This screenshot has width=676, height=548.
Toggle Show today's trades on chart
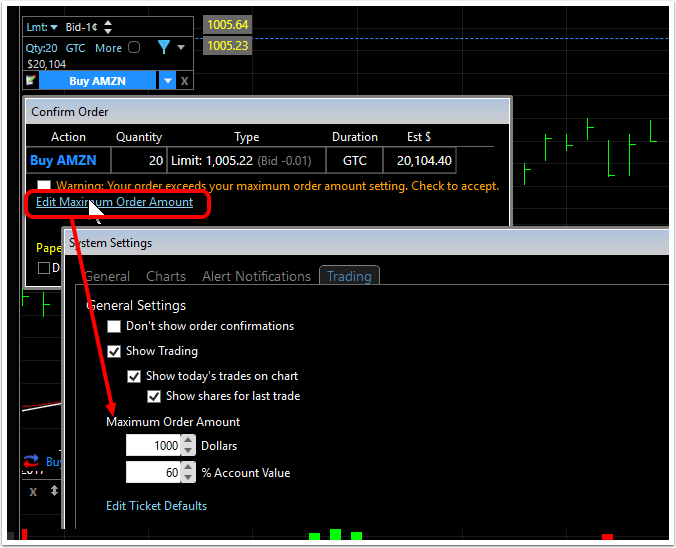click(134, 376)
